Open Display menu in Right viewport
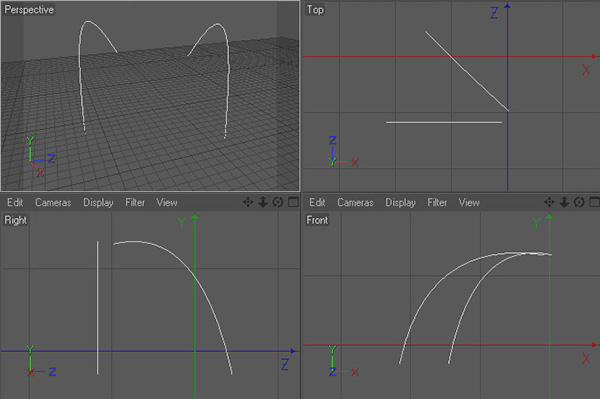 click(x=98, y=203)
